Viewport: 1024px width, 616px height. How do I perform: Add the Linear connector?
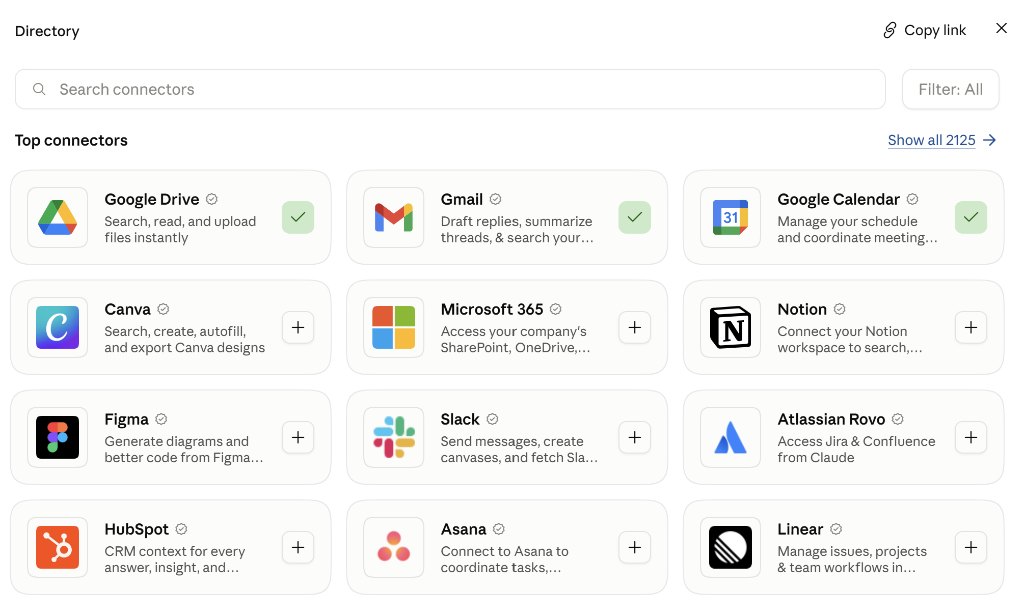[971, 547]
